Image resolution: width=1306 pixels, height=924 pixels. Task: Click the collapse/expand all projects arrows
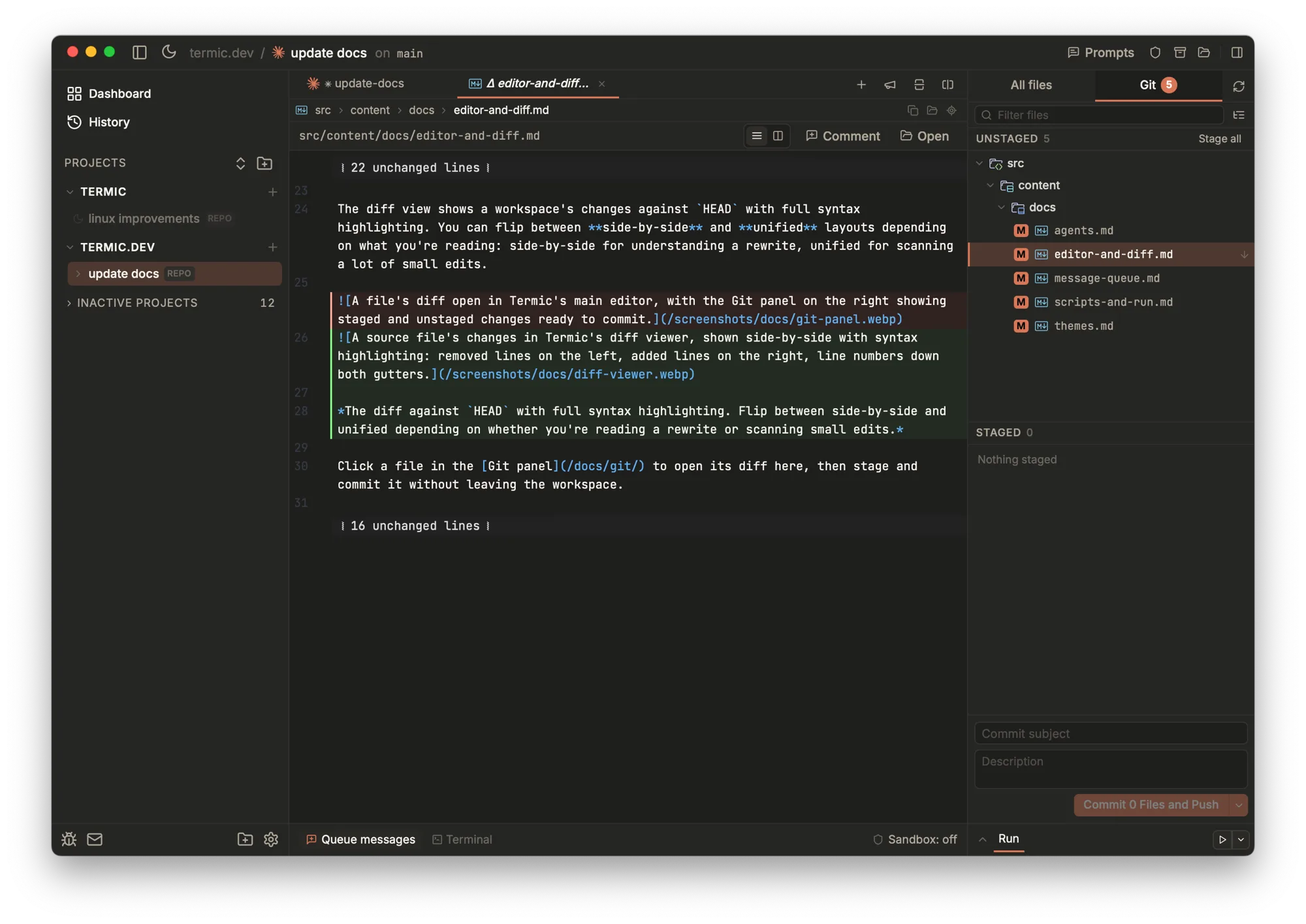click(240, 163)
